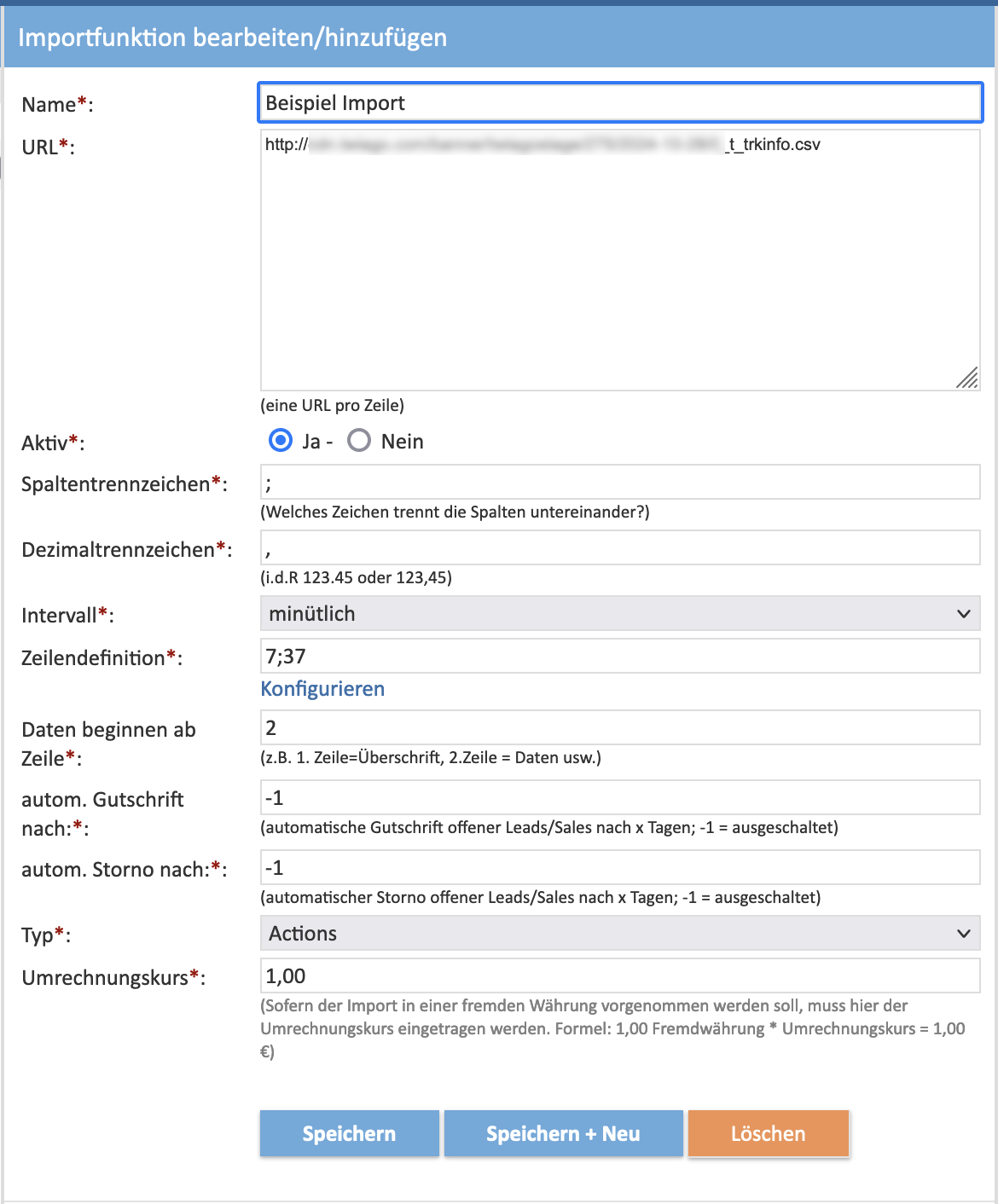Select the 'Ja' radio button for Aktiv
This screenshot has height=1204, width=998.
(281, 441)
